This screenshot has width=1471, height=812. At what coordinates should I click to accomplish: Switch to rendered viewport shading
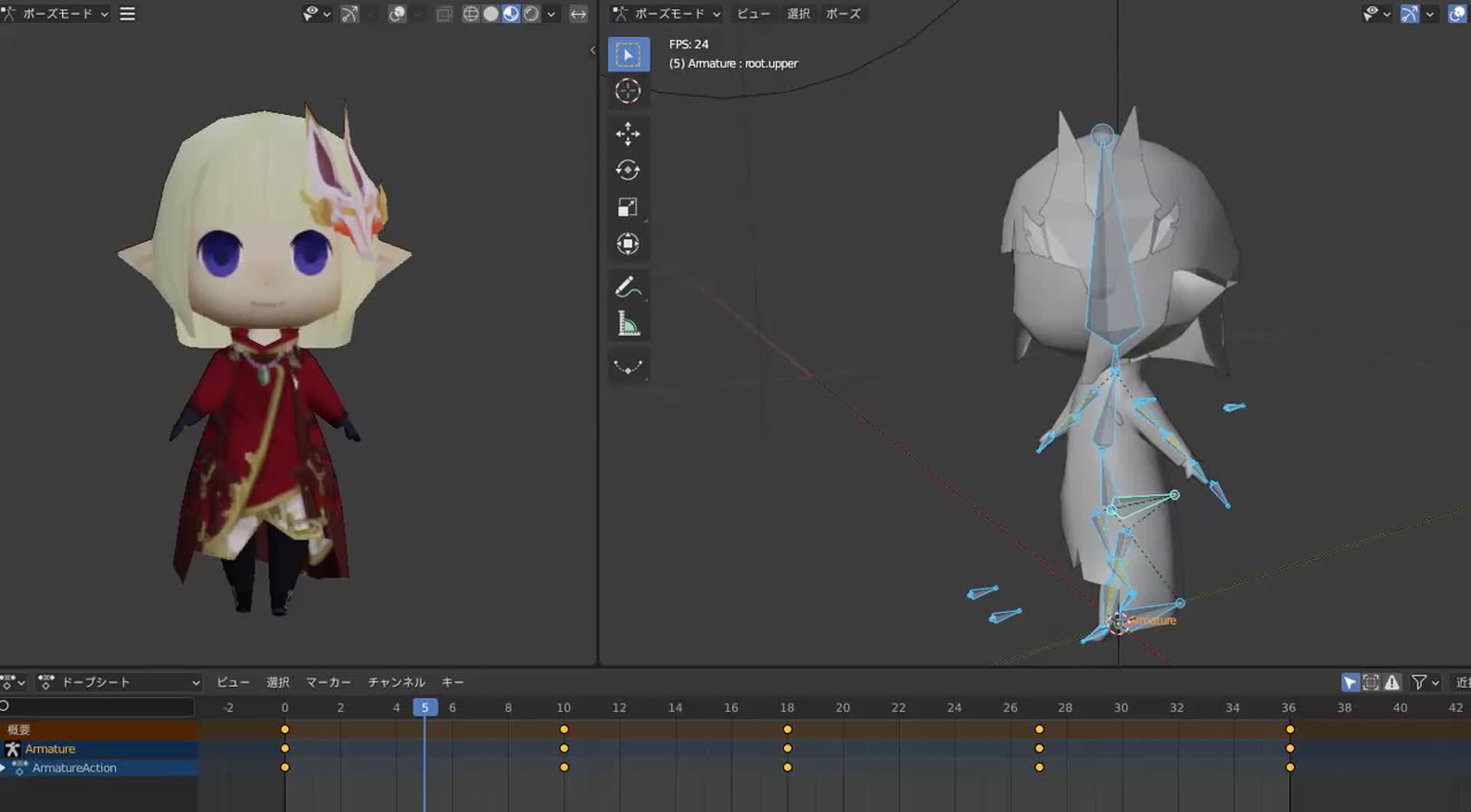tap(531, 13)
